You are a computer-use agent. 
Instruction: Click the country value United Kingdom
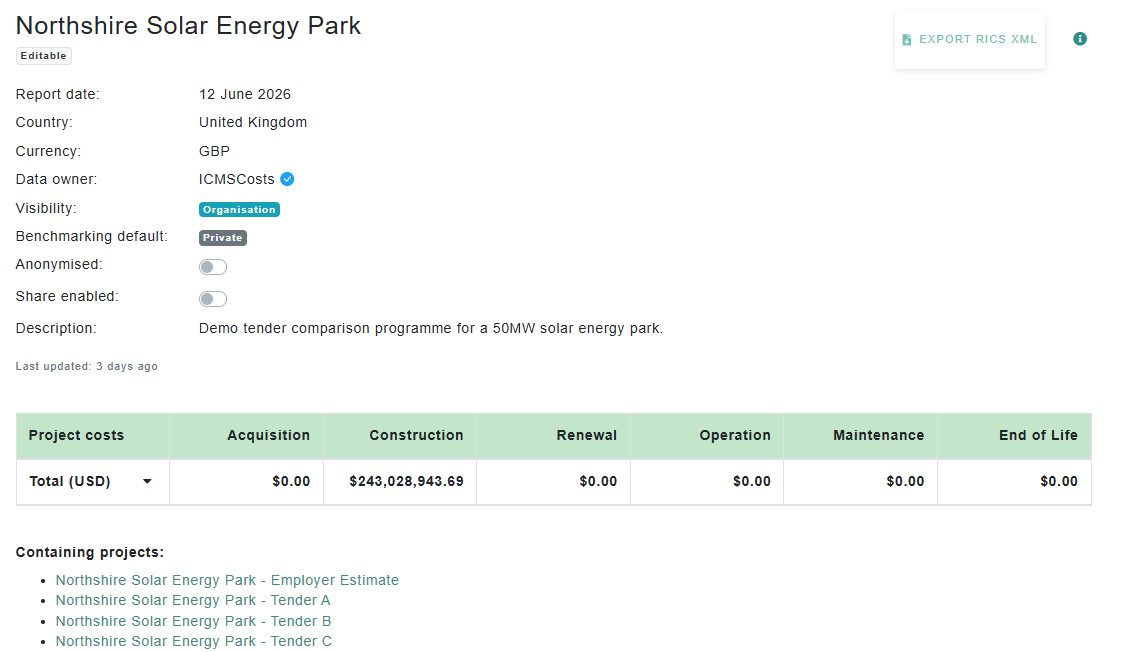click(x=253, y=123)
